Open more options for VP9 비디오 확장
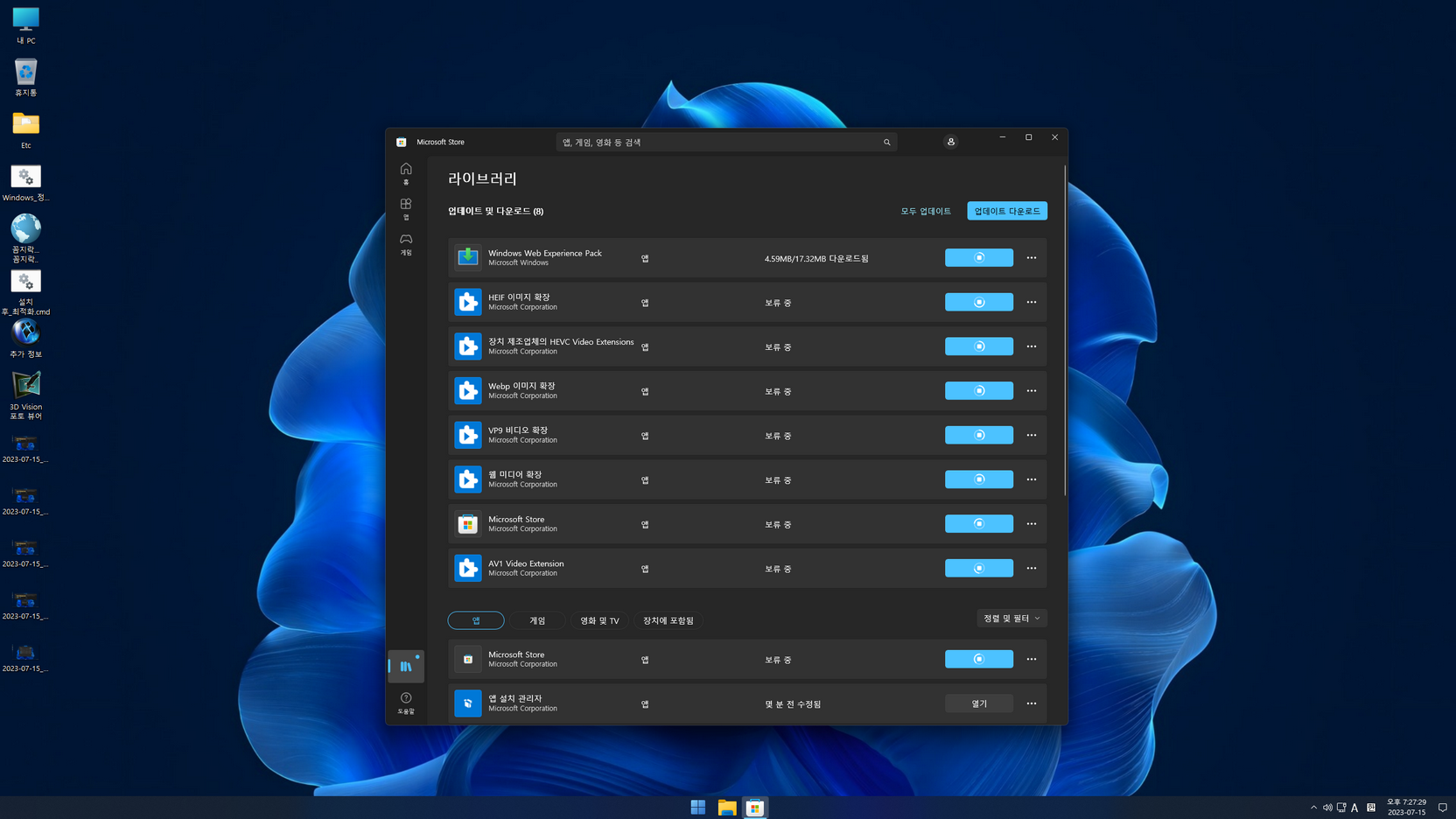Viewport: 1456px width, 819px height. click(1032, 435)
